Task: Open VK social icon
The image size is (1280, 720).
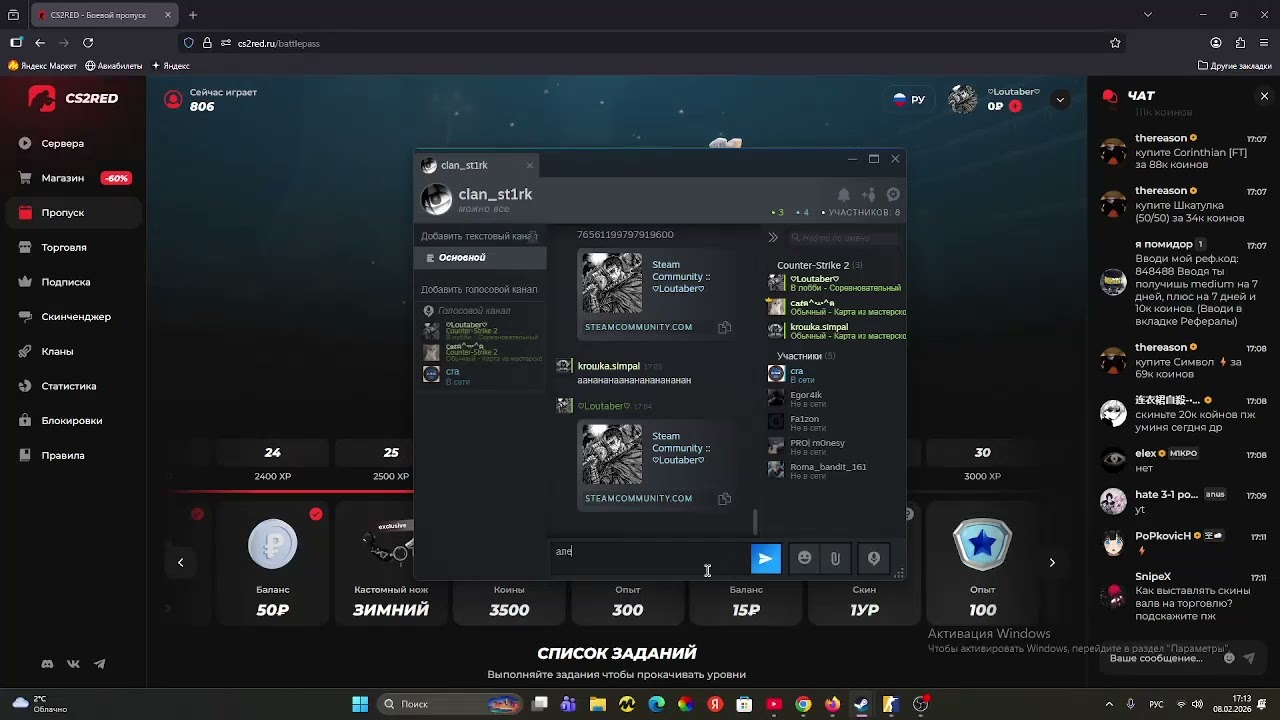Action: tap(73, 664)
